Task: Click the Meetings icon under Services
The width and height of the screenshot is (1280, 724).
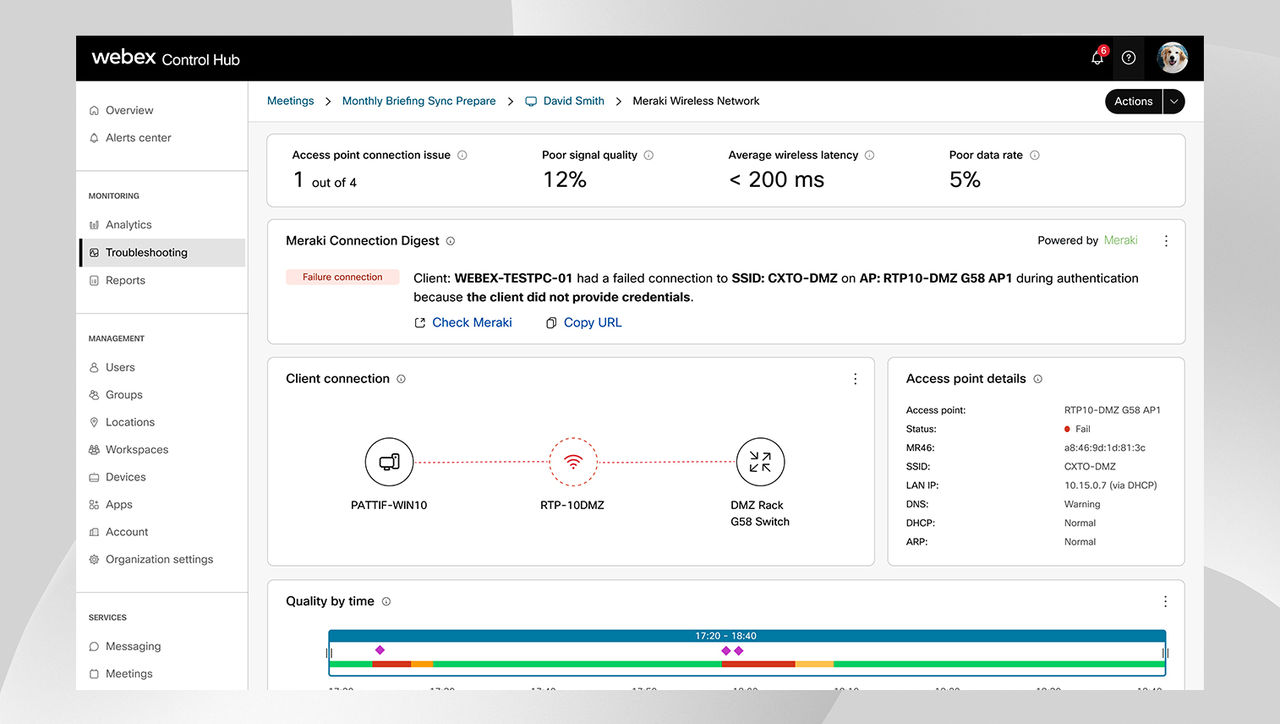Action: pyautogui.click(x=94, y=674)
